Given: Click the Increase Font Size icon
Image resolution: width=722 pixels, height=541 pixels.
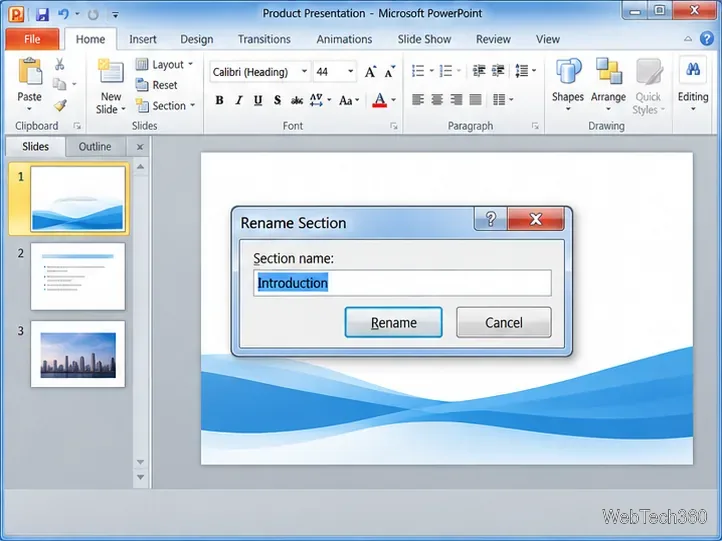Looking at the screenshot, I should click(371, 72).
